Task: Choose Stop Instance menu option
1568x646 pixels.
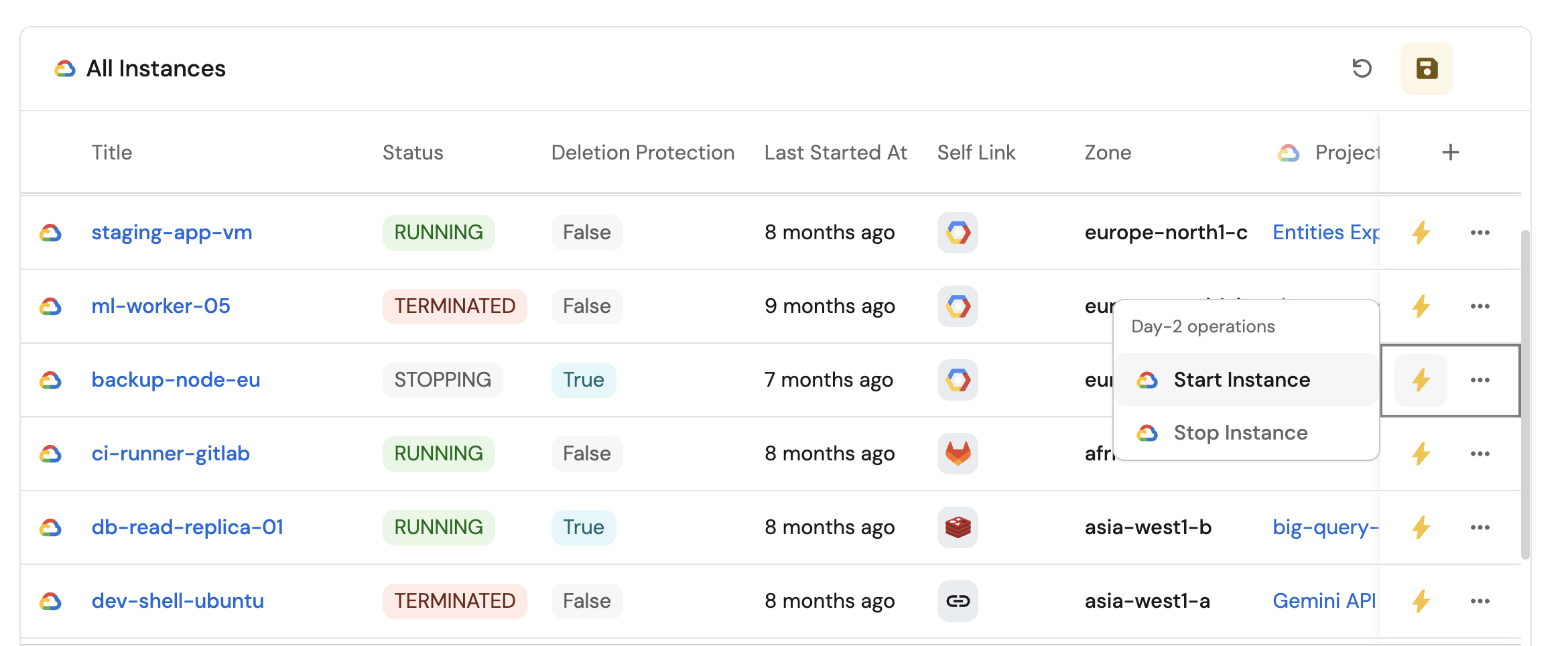Action: pos(1240,433)
